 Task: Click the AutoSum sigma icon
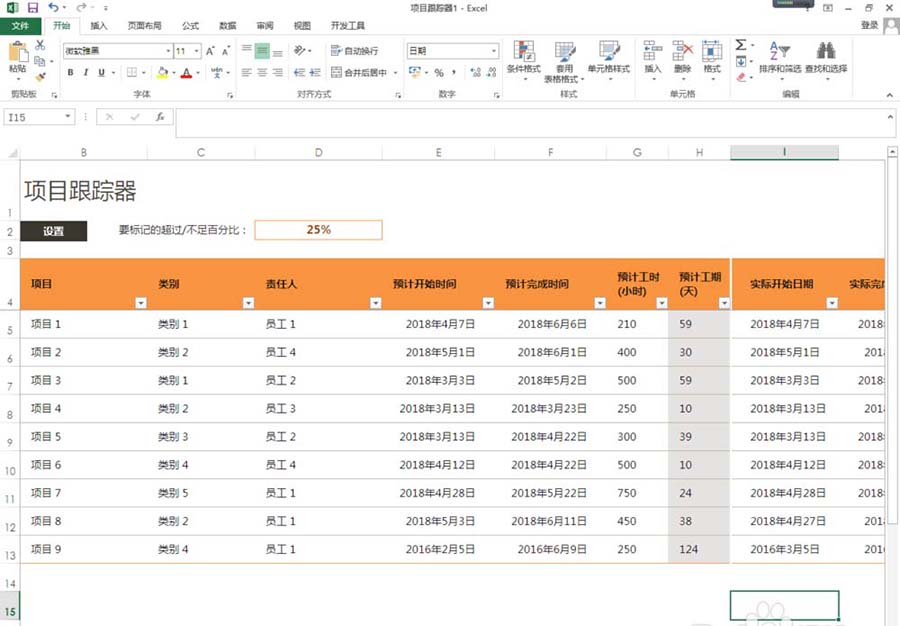point(741,45)
